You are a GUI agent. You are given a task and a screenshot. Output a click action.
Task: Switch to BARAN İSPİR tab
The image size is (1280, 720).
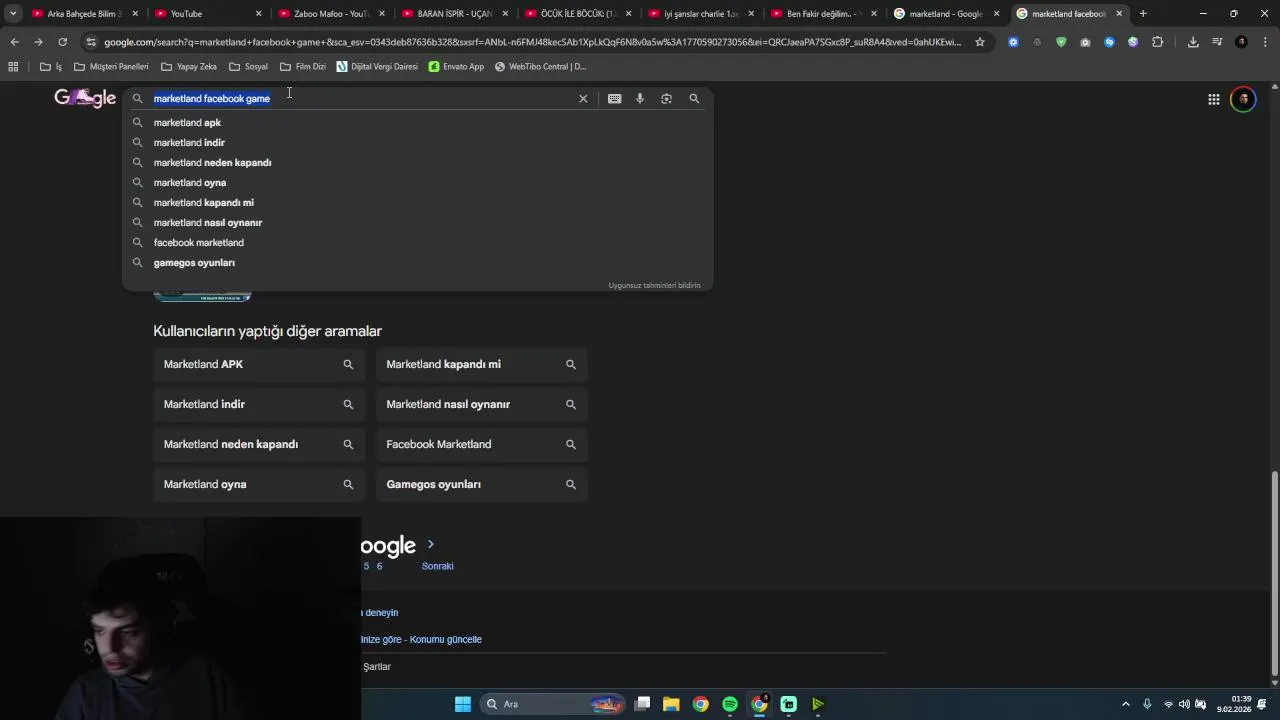[455, 14]
